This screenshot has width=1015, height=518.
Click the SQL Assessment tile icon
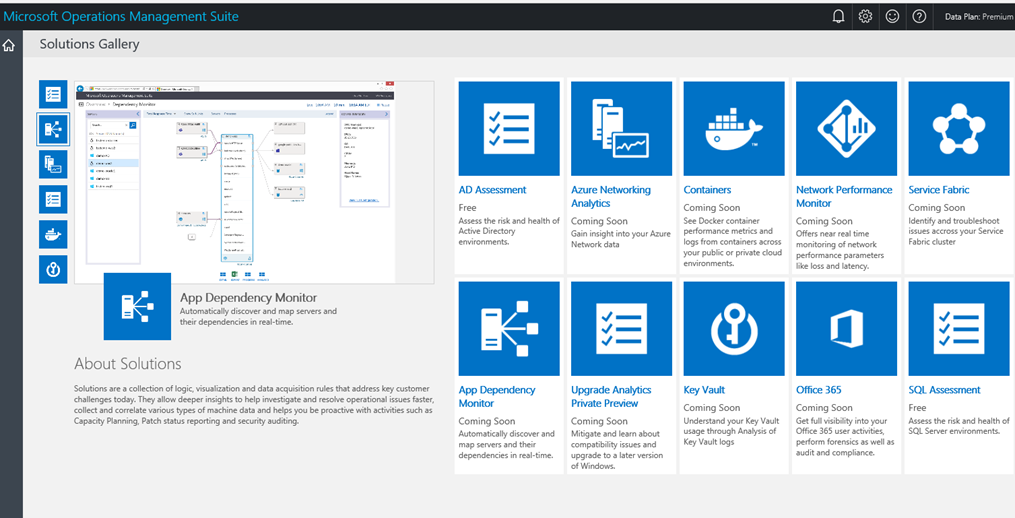point(959,328)
